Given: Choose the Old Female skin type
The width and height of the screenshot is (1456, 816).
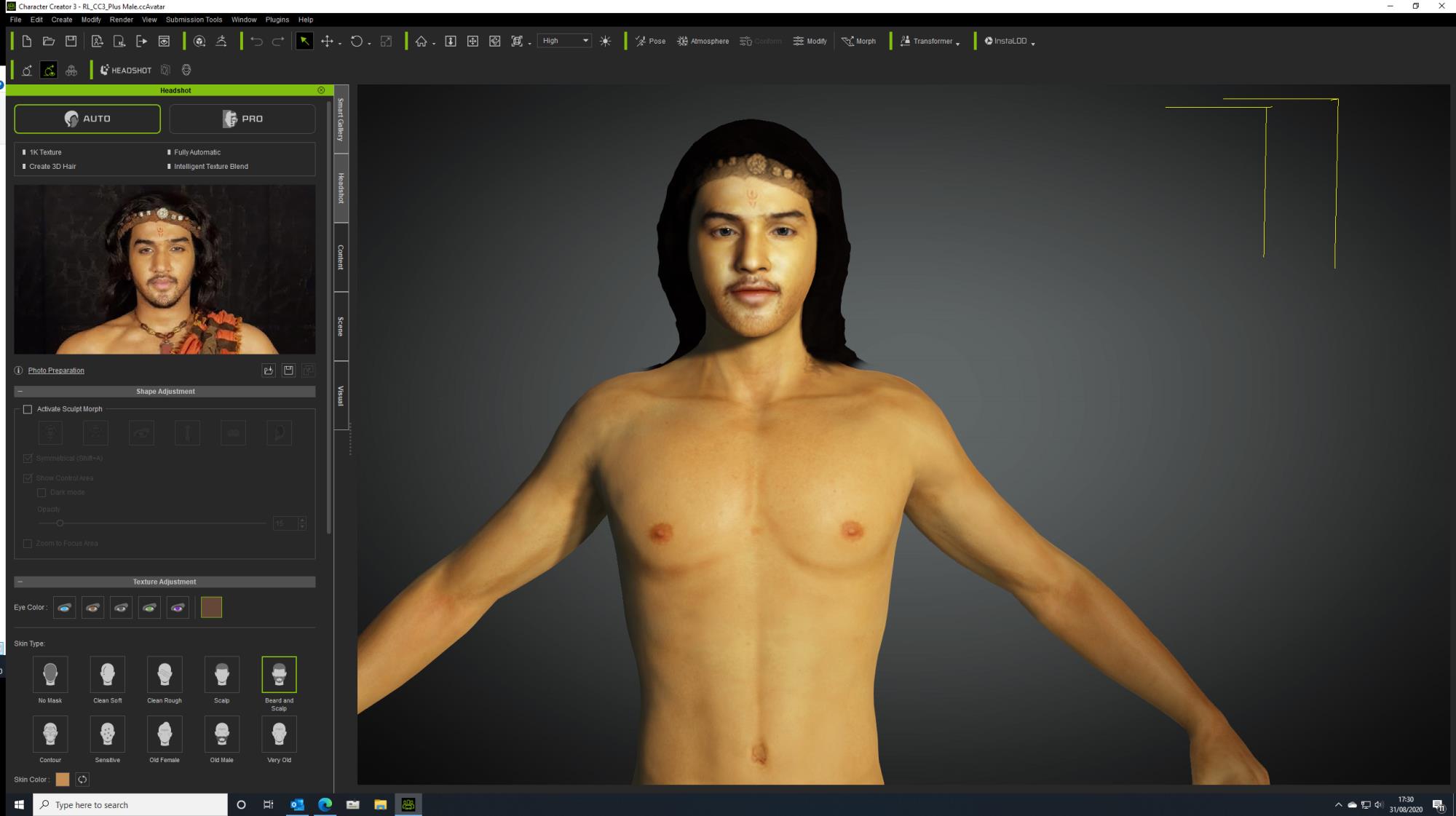Looking at the screenshot, I should point(165,734).
